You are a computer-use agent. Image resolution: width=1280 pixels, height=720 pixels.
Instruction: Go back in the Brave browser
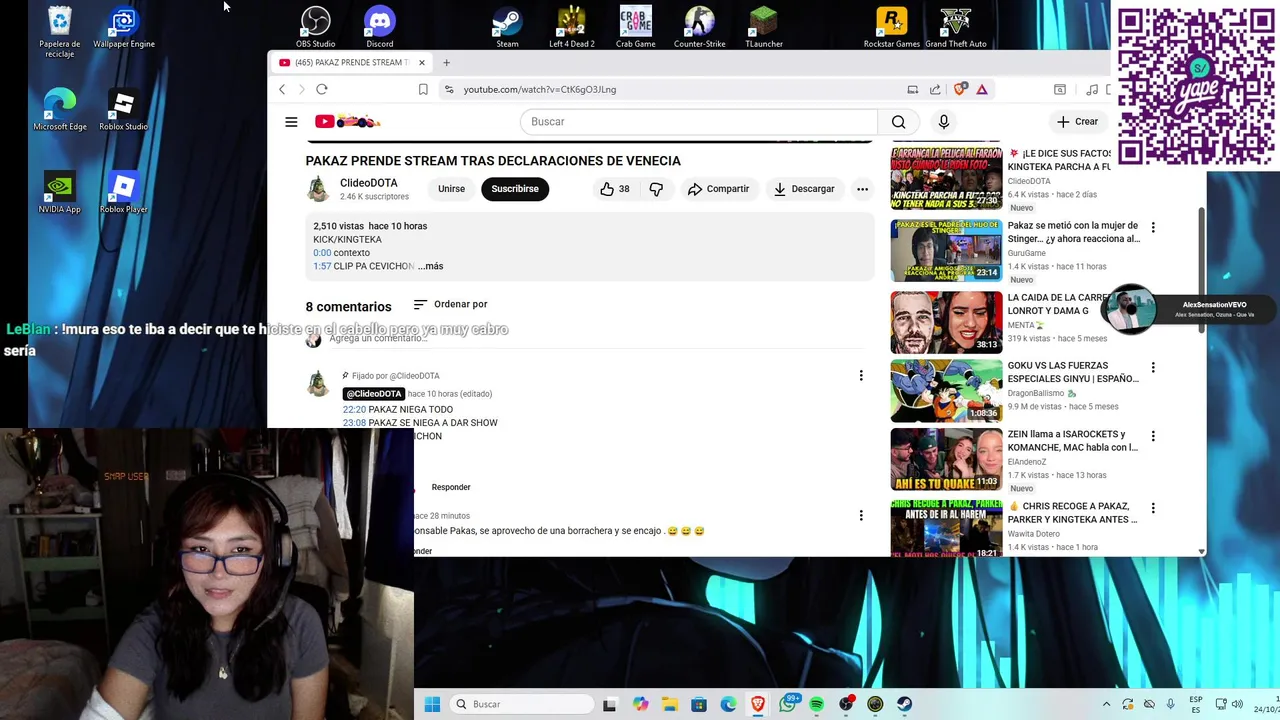282,89
